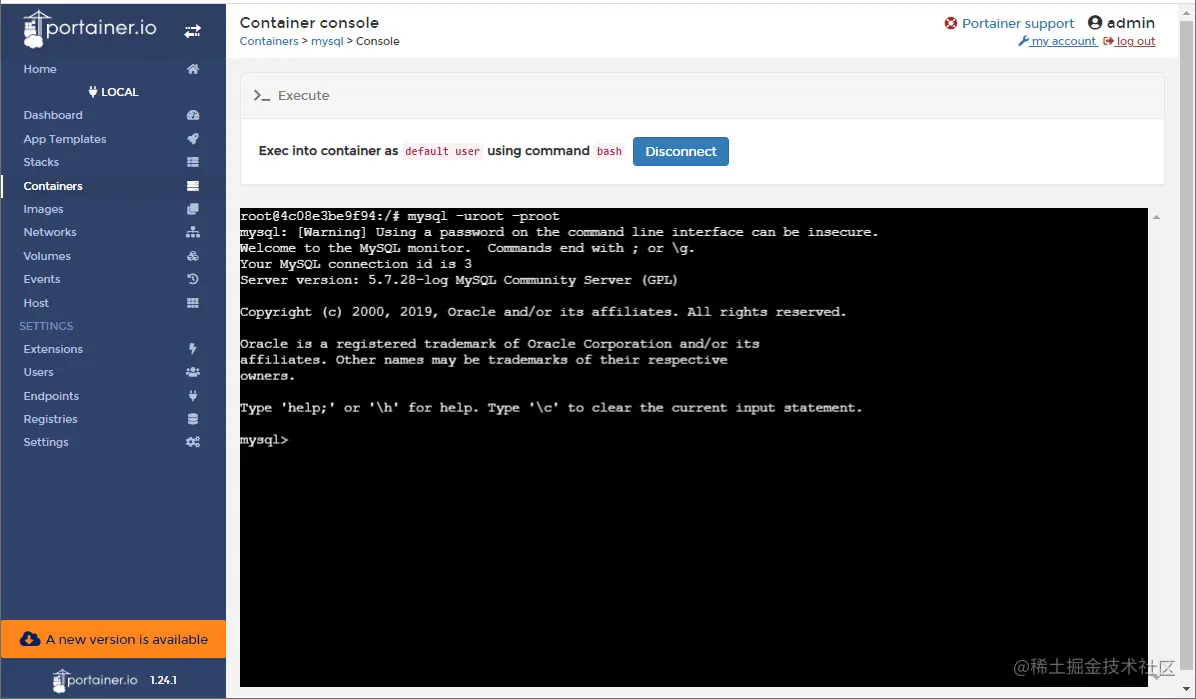Click the 'default user' code label
This screenshot has width=1196, height=699.
(x=442, y=151)
